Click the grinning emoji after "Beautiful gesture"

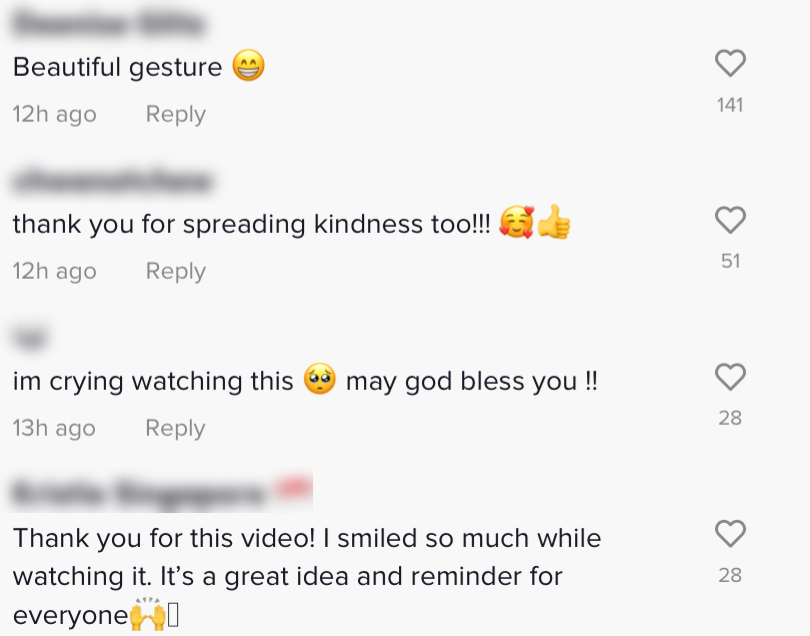248,67
